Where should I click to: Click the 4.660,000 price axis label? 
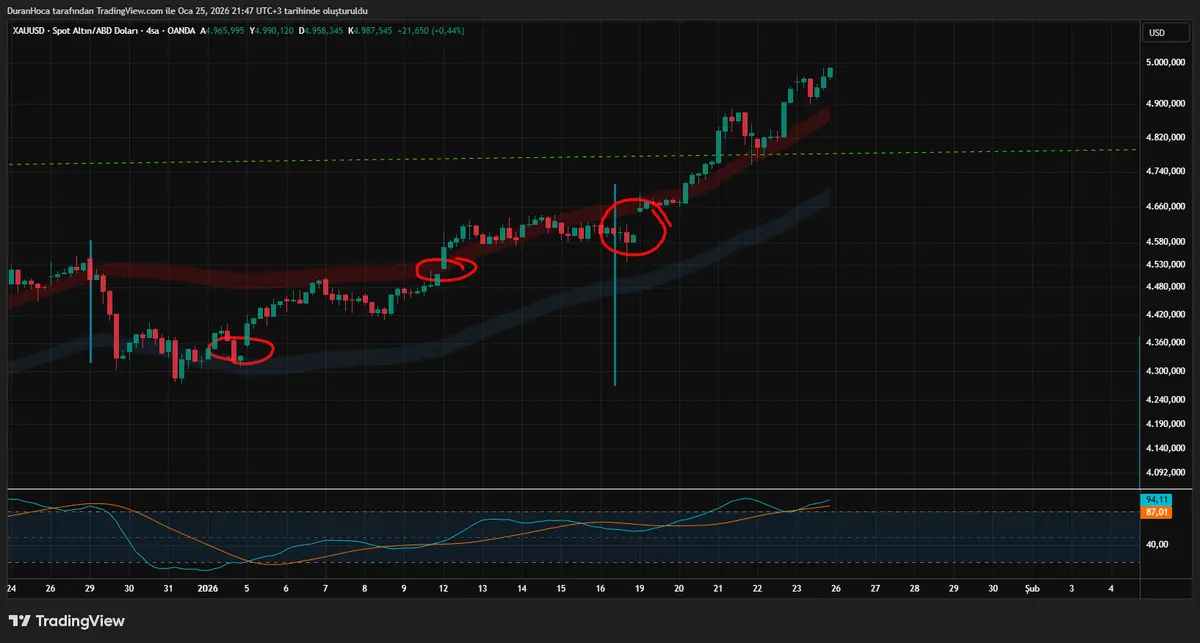pyautogui.click(x=1167, y=207)
